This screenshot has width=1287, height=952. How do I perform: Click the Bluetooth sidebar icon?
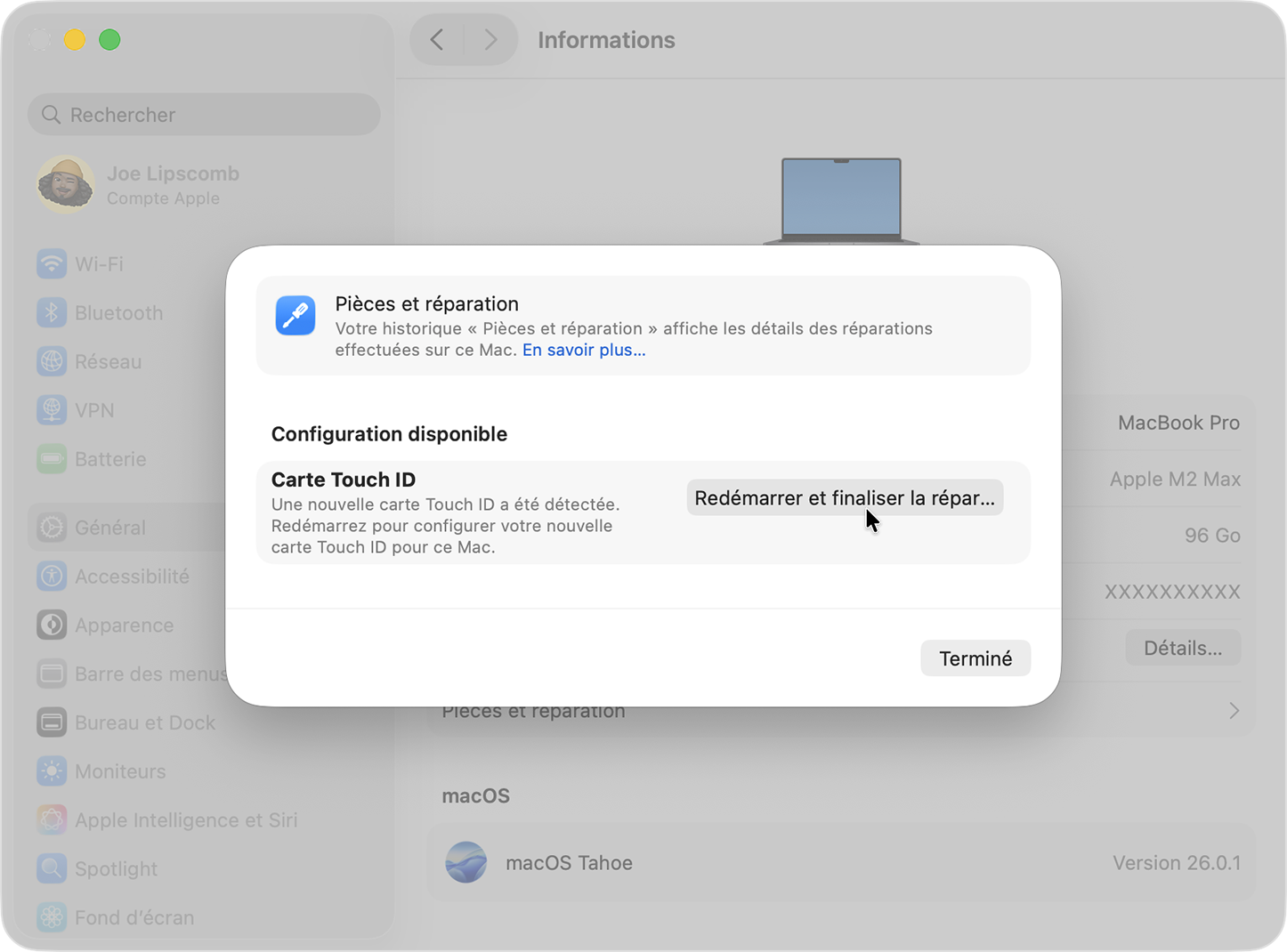click(x=52, y=313)
